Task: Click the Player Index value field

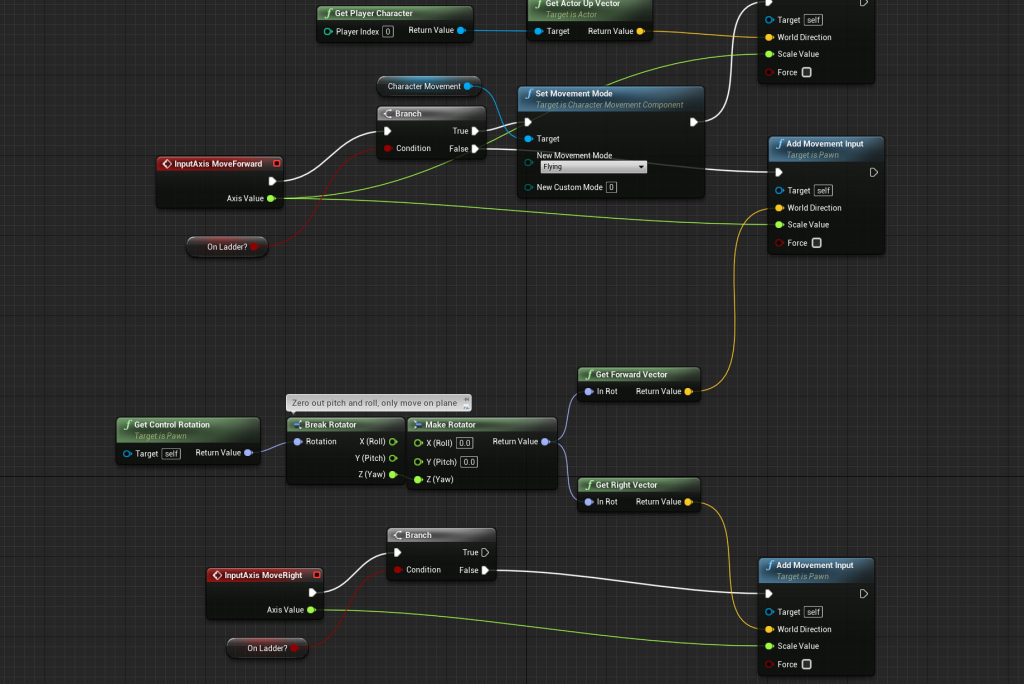Action: pyautogui.click(x=387, y=31)
